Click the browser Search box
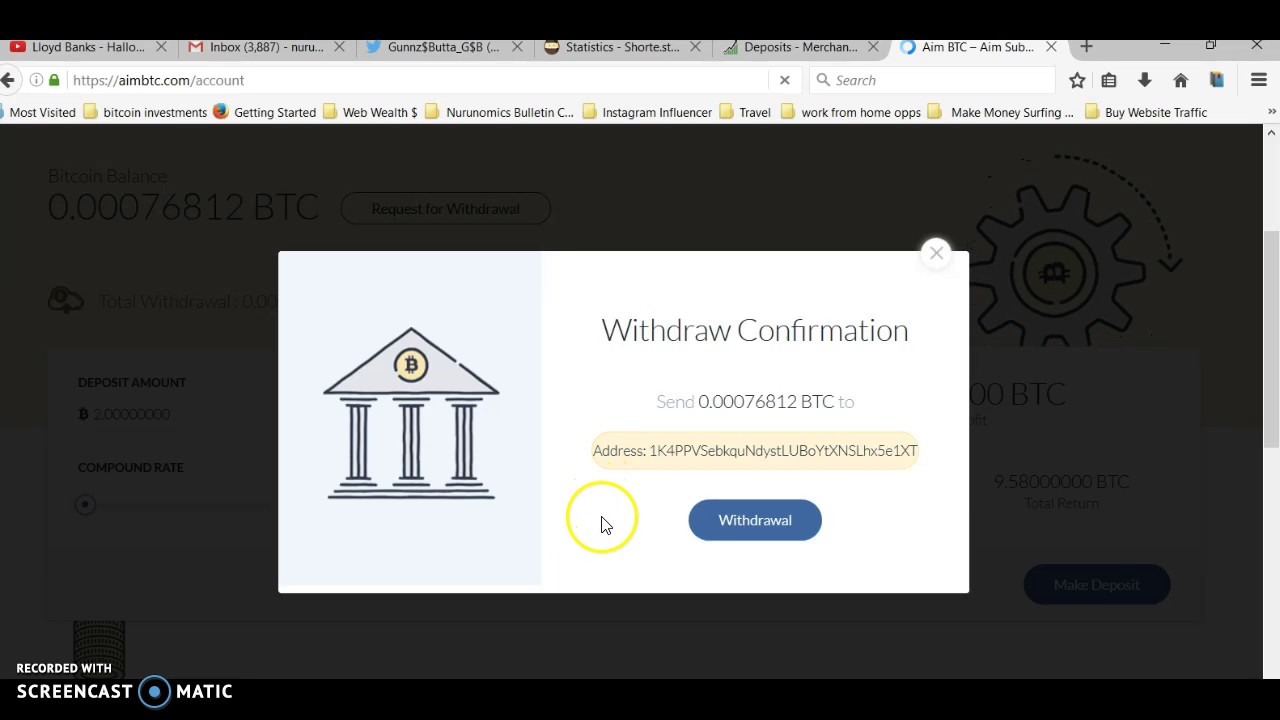The image size is (1280, 720). (x=932, y=80)
